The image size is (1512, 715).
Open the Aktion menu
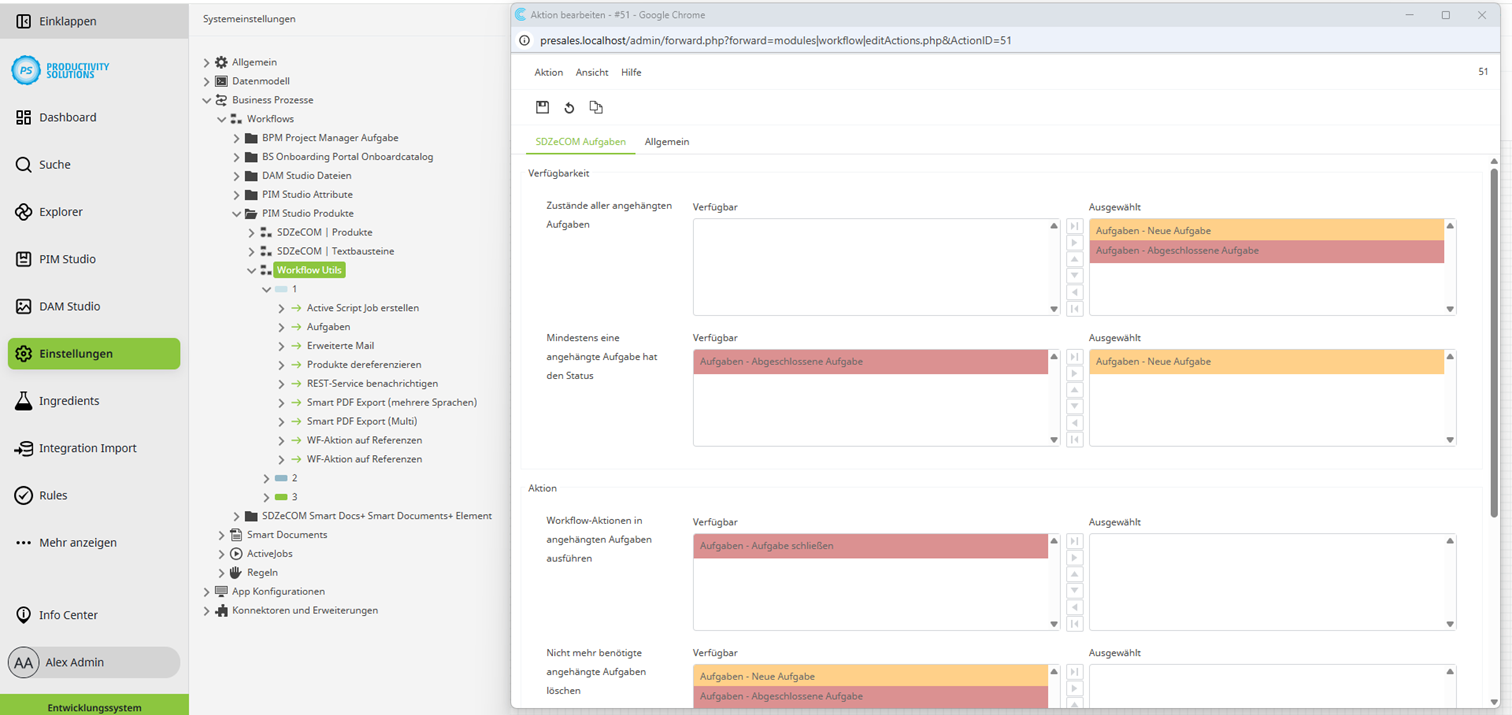click(548, 72)
